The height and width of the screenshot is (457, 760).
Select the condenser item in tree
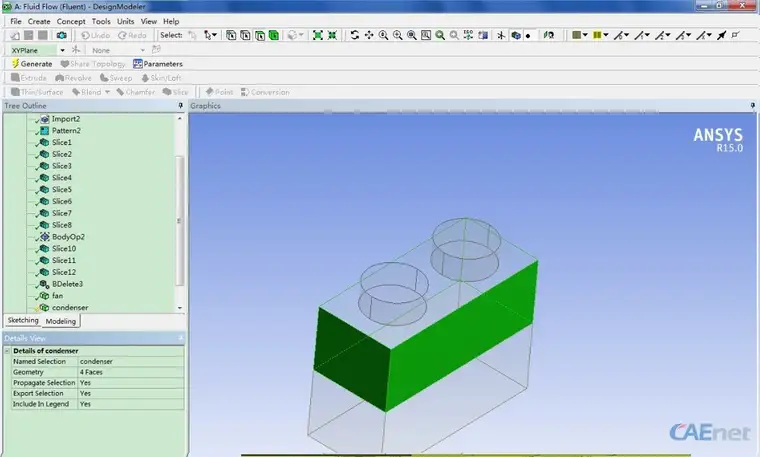coord(70,307)
